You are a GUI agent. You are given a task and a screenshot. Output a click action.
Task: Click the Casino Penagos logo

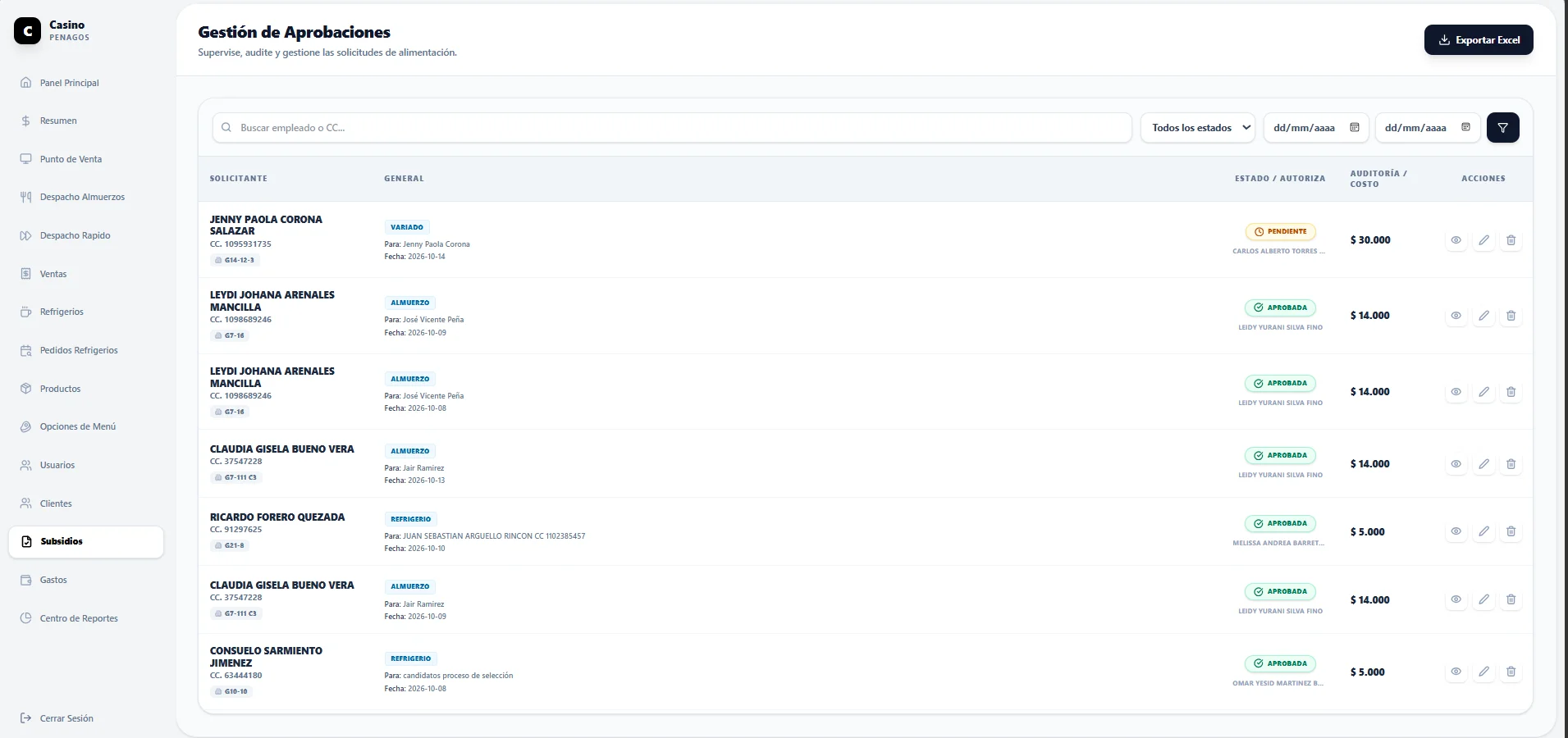click(x=27, y=31)
